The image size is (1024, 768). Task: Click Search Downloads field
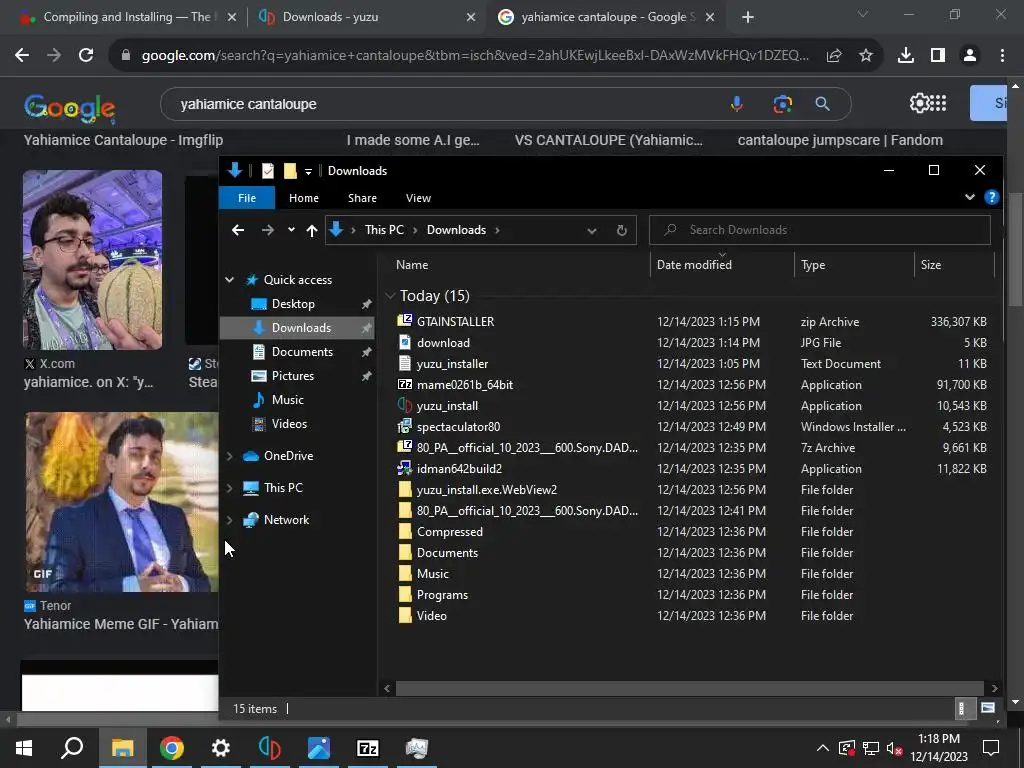tap(820, 230)
